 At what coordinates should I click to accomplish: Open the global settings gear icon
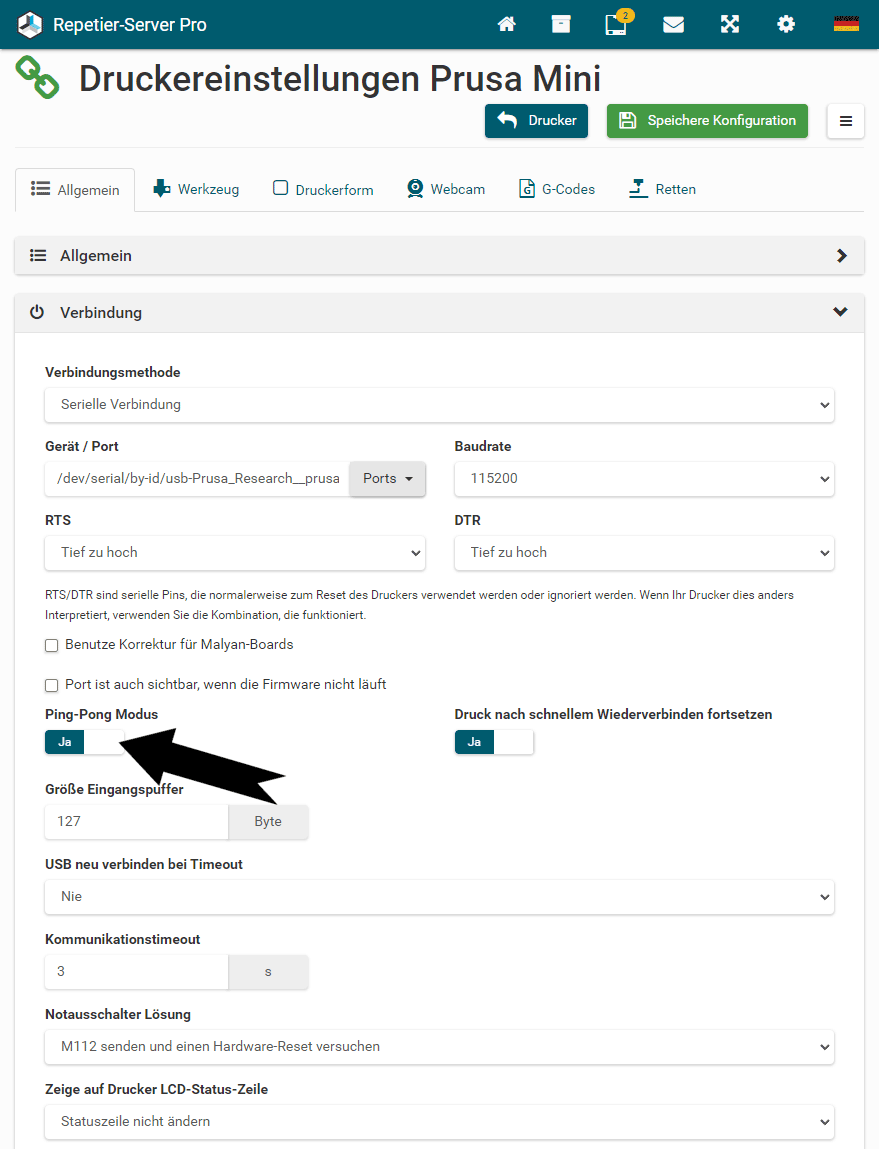pyautogui.click(x=786, y=24)
